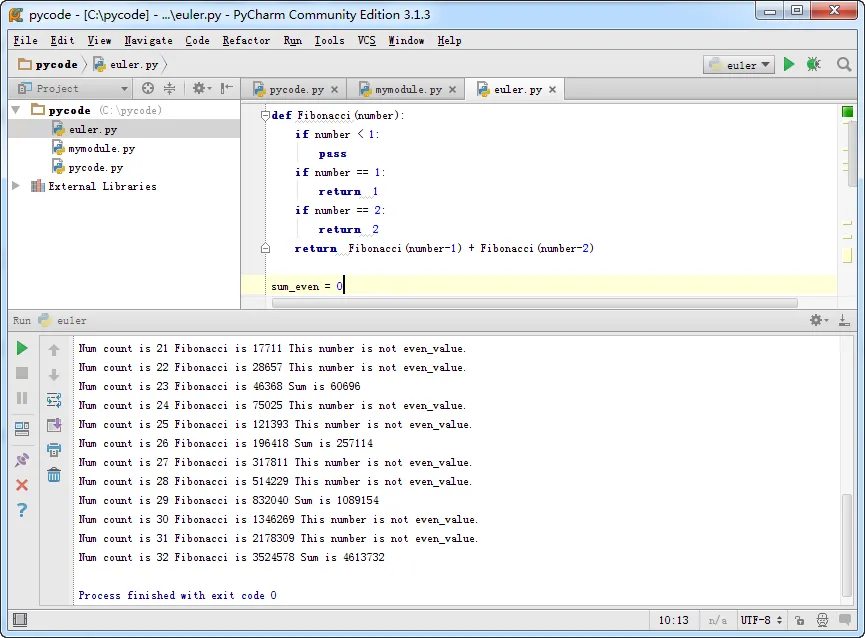Hide the Project tool window
The width and height of the screenshot is (865, 638).
pyautogui.click(x=226, y=88)
